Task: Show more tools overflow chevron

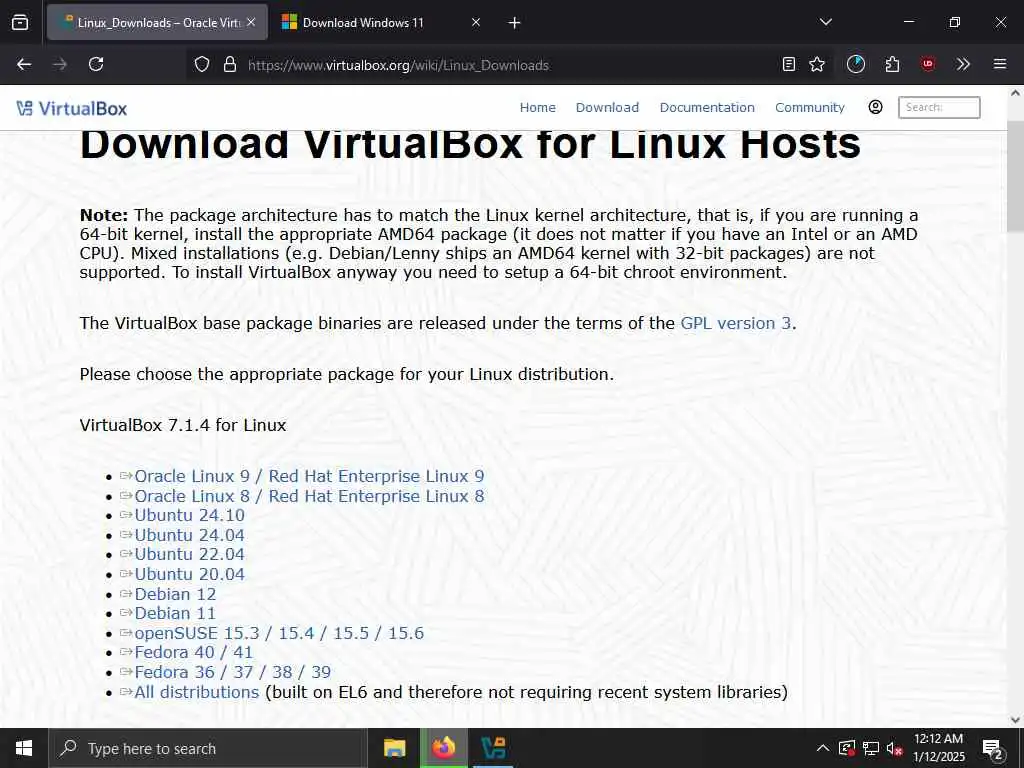Action: click(x=963, y=64)
